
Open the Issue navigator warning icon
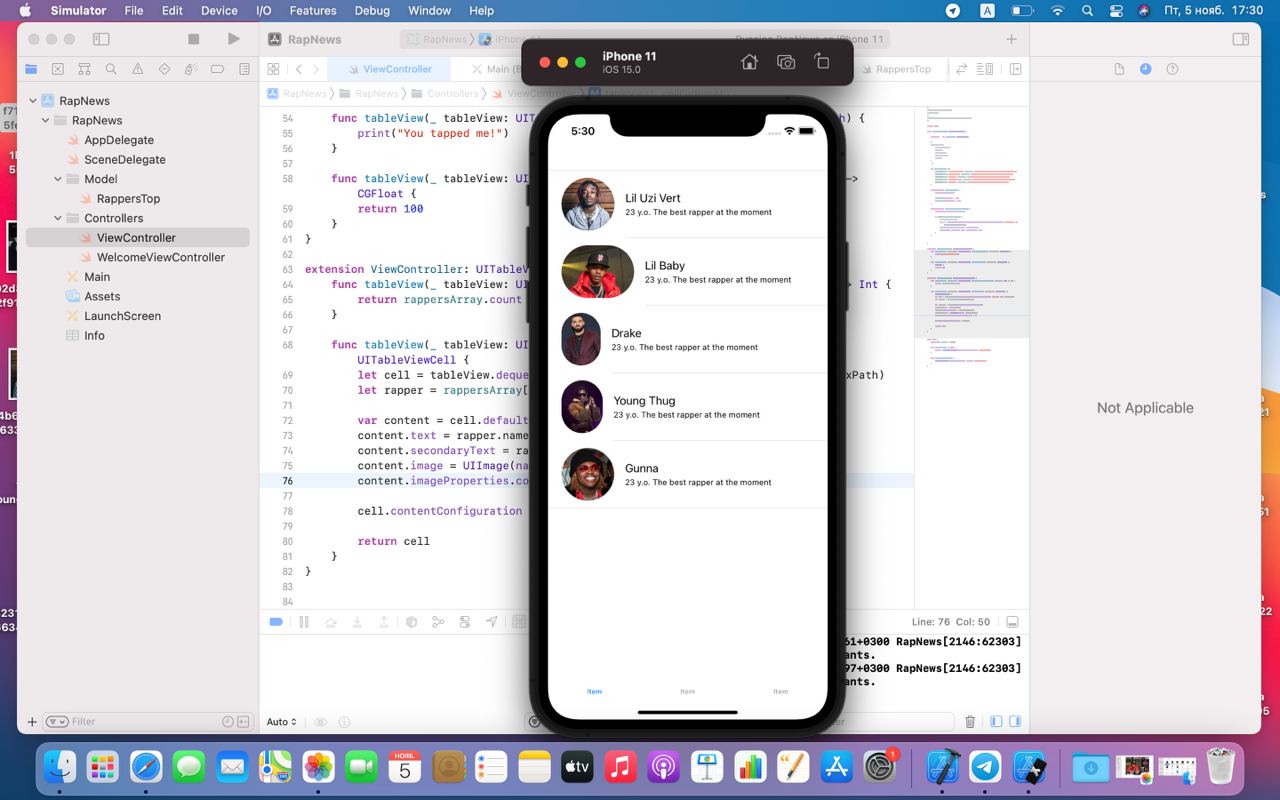coord(137,69)
